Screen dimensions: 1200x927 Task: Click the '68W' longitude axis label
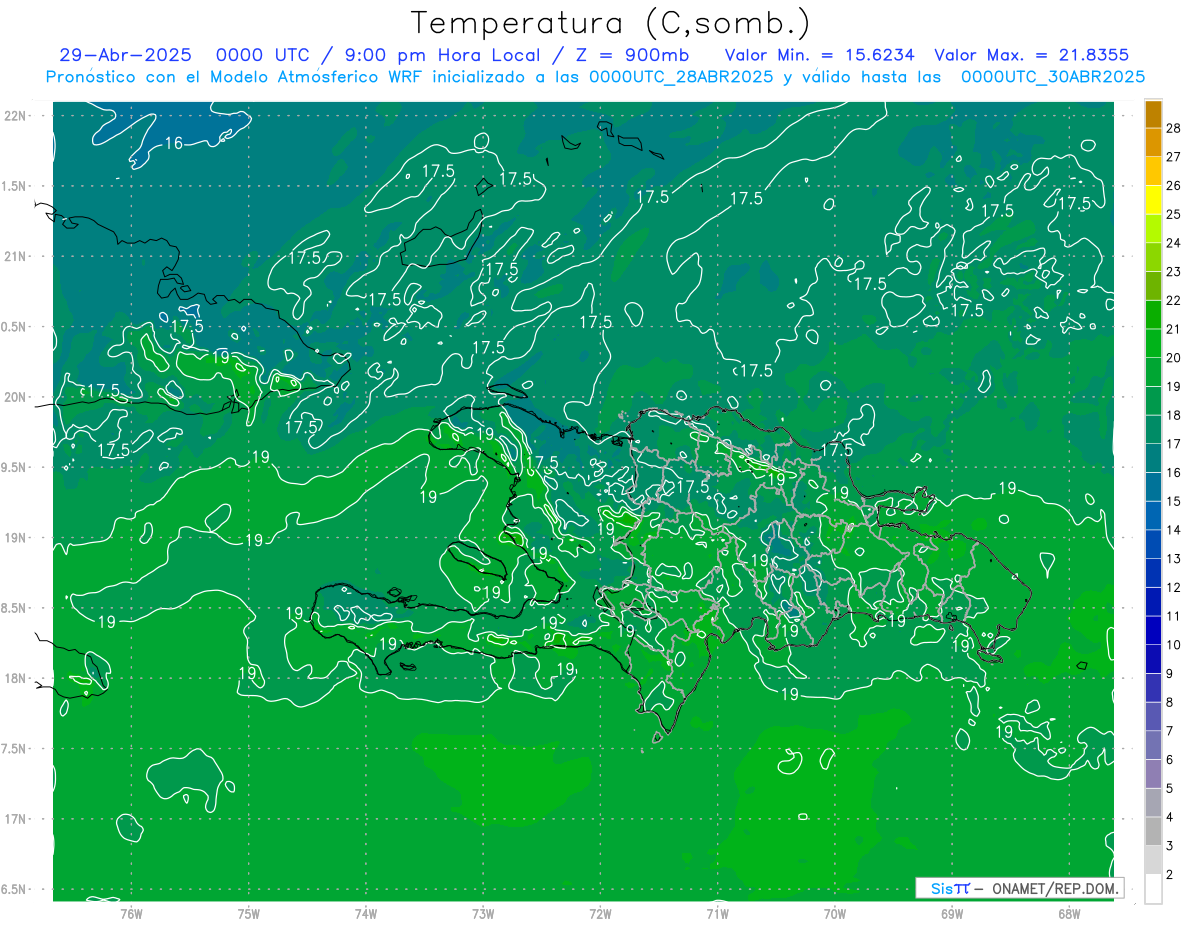pos(1069,914)
